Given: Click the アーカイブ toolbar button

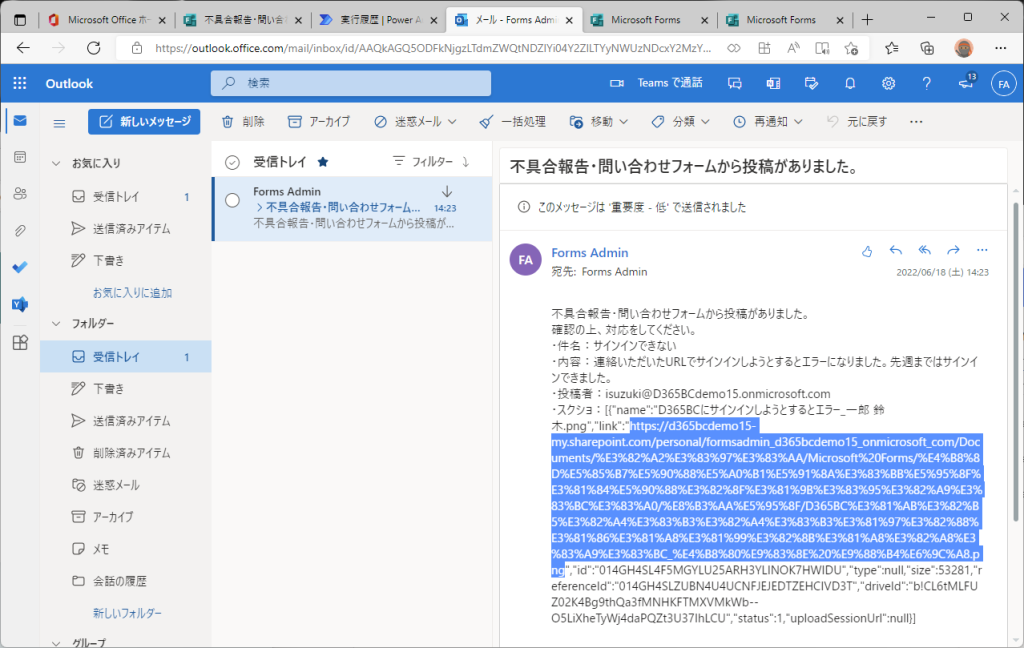Looking at the screenshot, I should click(x=319, y=122).
